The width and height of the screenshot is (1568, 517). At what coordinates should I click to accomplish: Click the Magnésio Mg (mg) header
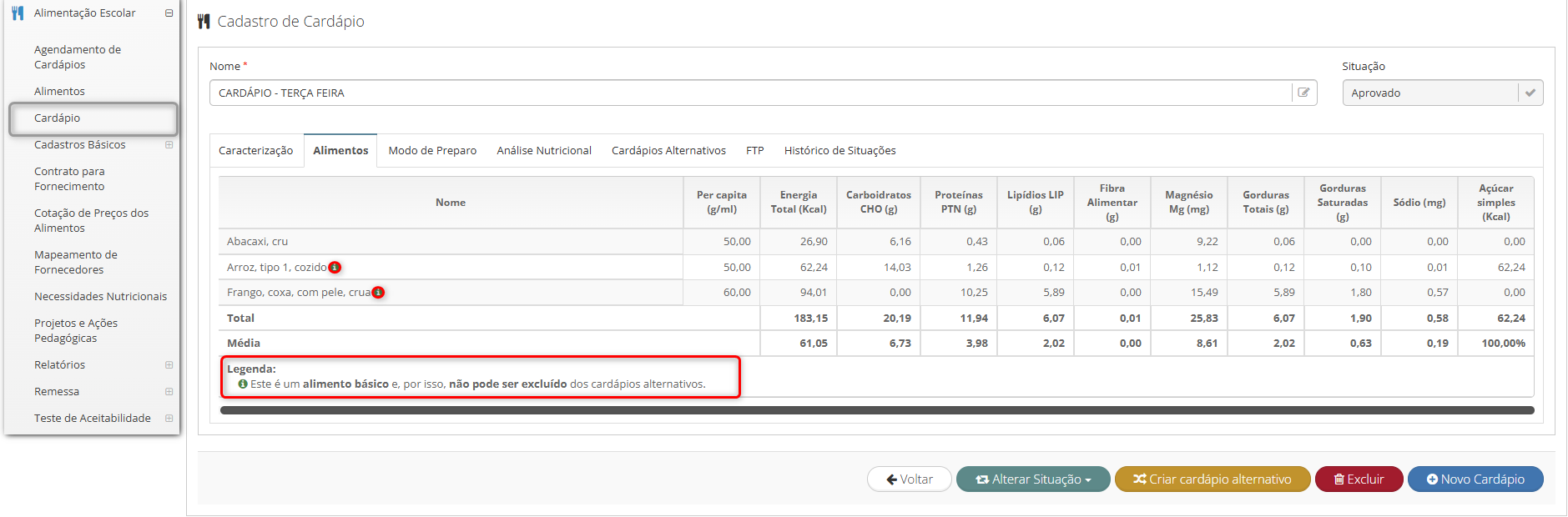coord(1189,203)
